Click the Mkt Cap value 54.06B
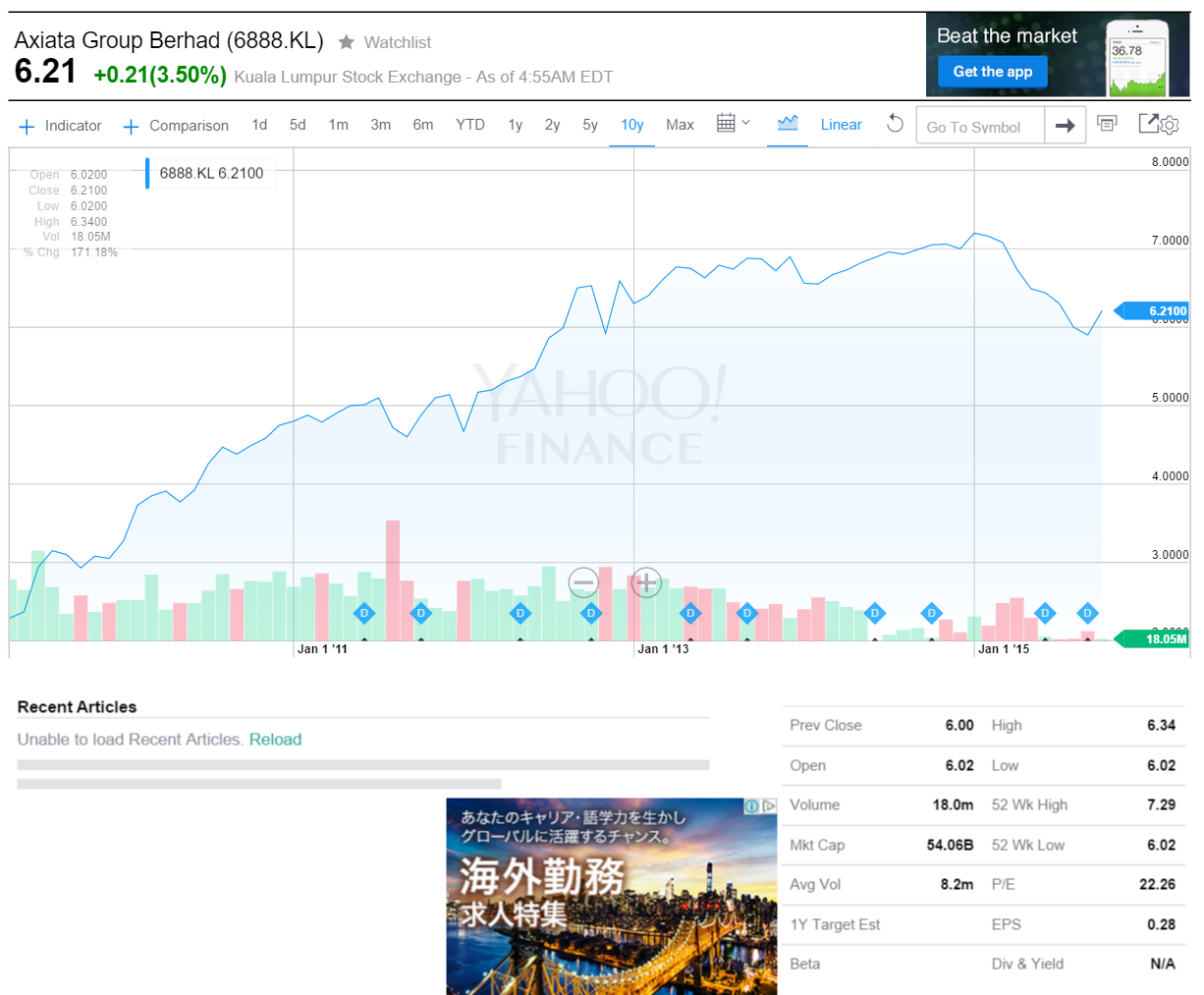The width and height of the screenshot is (1204, 995). coord(950,845)
